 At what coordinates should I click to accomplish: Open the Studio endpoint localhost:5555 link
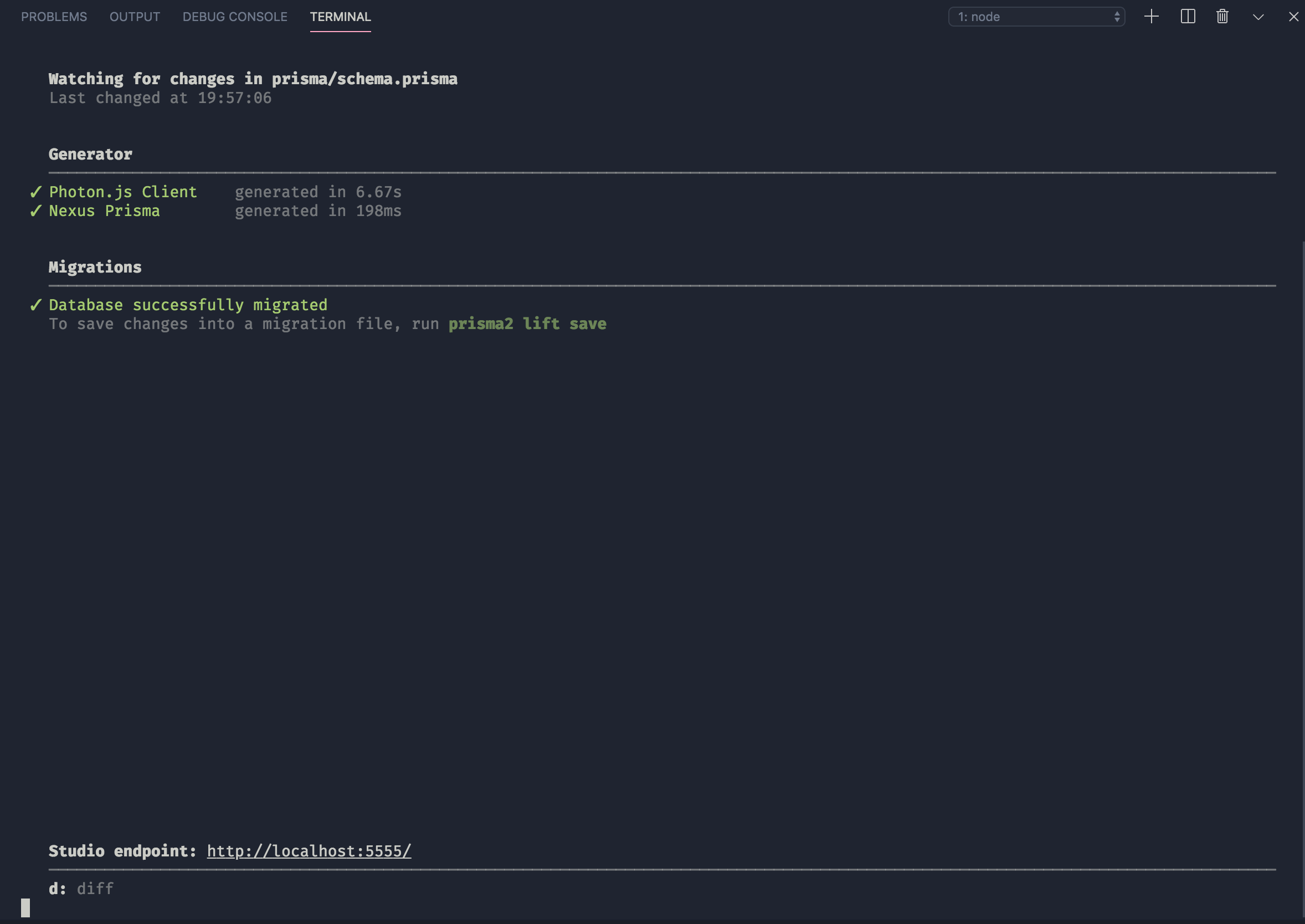pos(309,851)
